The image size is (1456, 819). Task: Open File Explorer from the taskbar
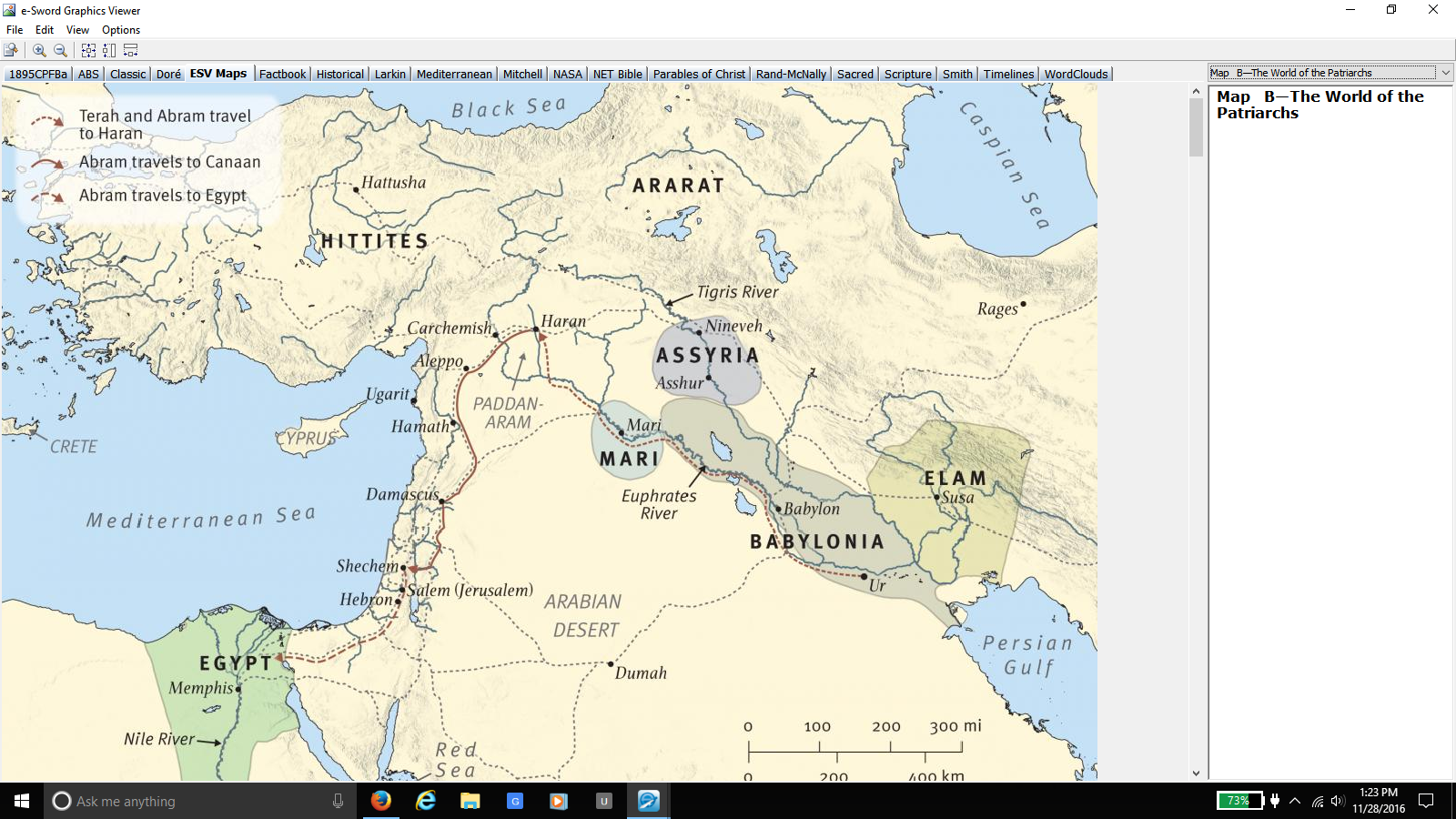469,801
